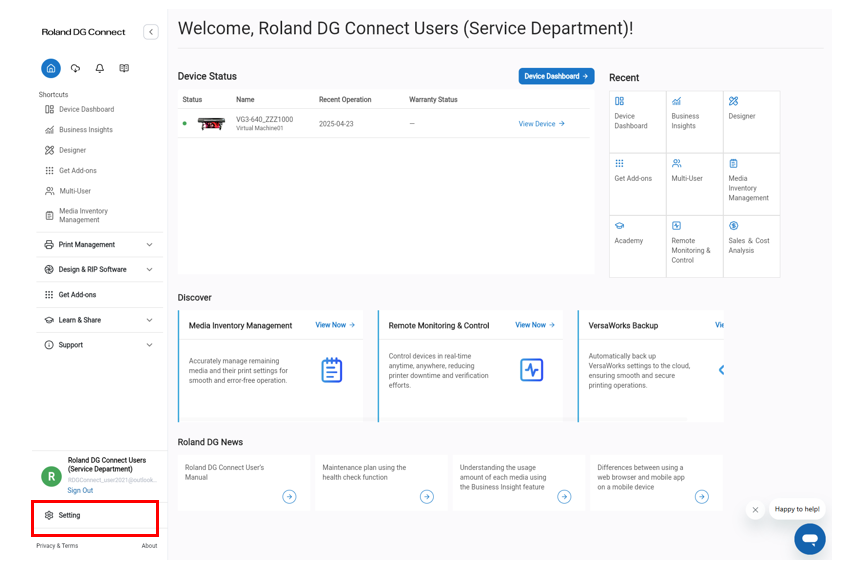Click the 2025-04-23 recent operation date

click(x=336, y=124)
